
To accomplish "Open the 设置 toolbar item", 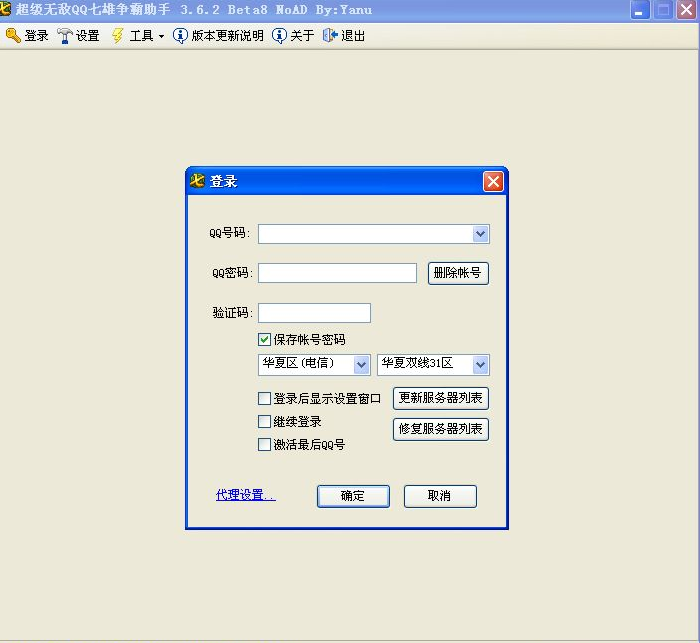I will tap(79, 36).
